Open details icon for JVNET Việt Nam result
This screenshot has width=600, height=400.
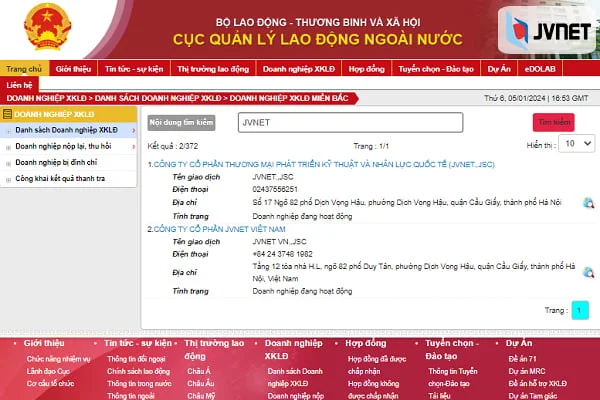click(x=588, y=272)
